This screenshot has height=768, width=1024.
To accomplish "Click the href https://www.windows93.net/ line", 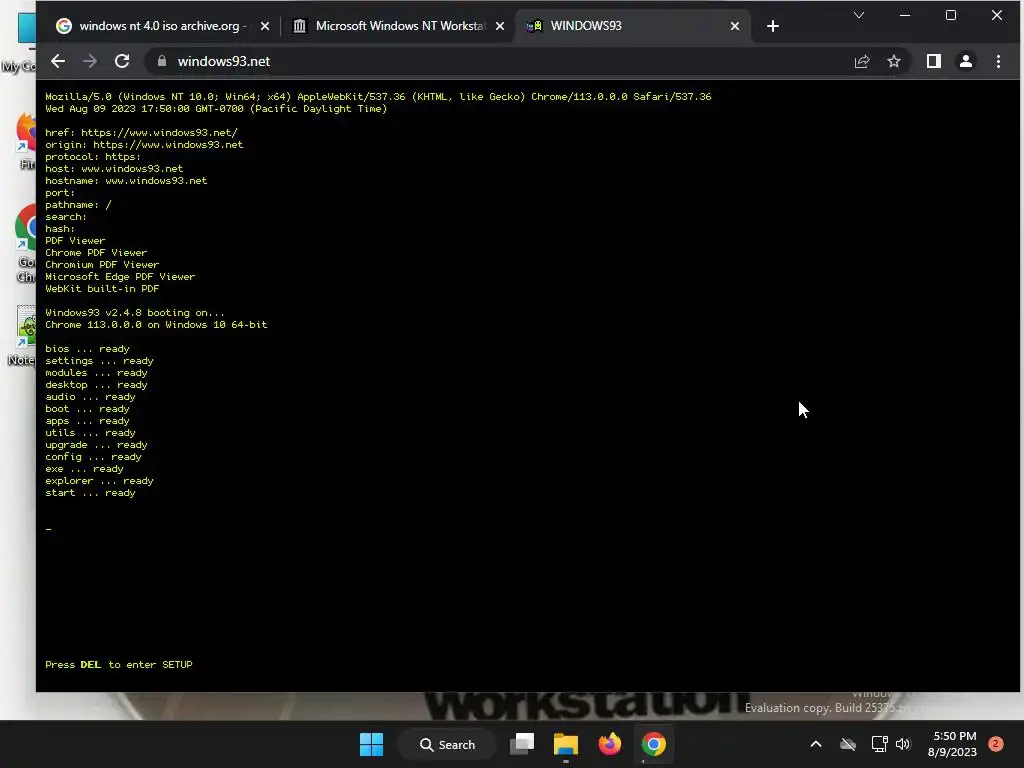I will click(142, 133).
